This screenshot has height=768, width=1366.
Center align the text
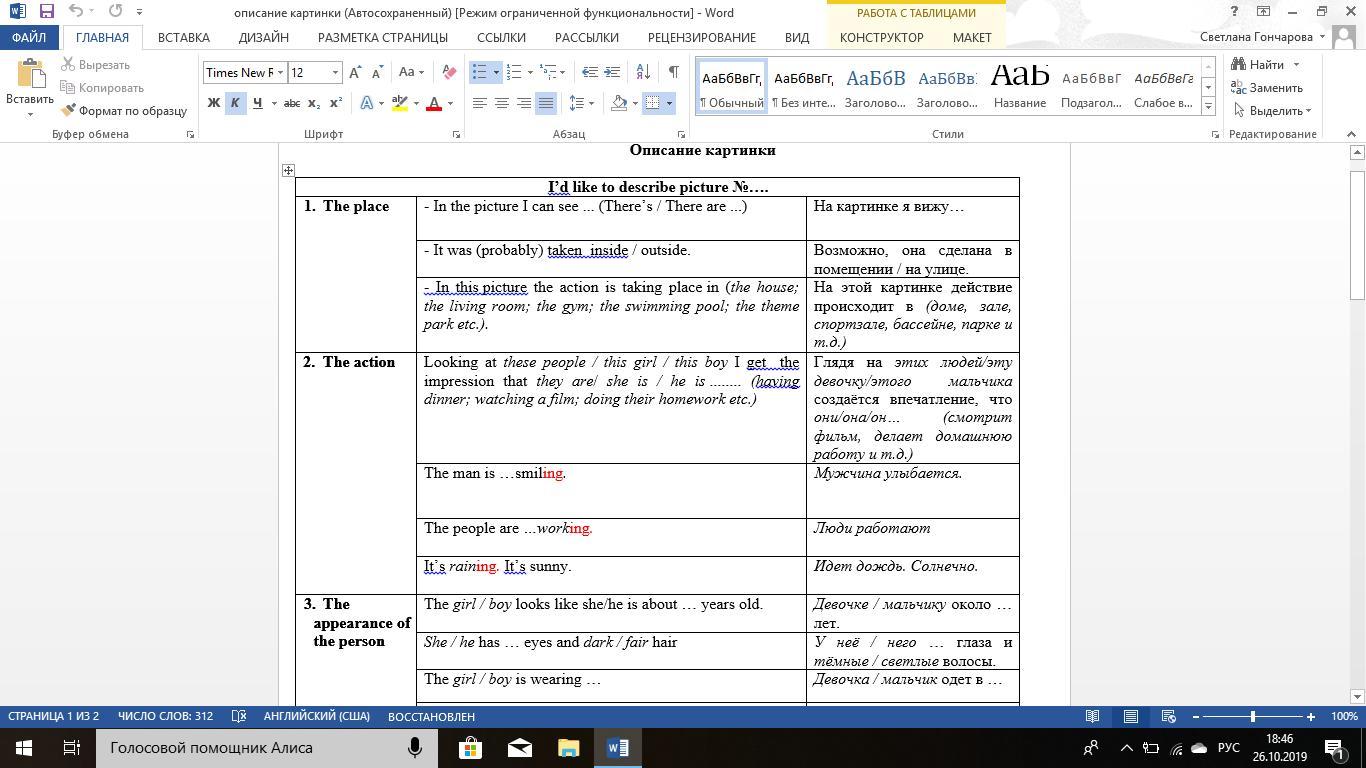point(501,103)
